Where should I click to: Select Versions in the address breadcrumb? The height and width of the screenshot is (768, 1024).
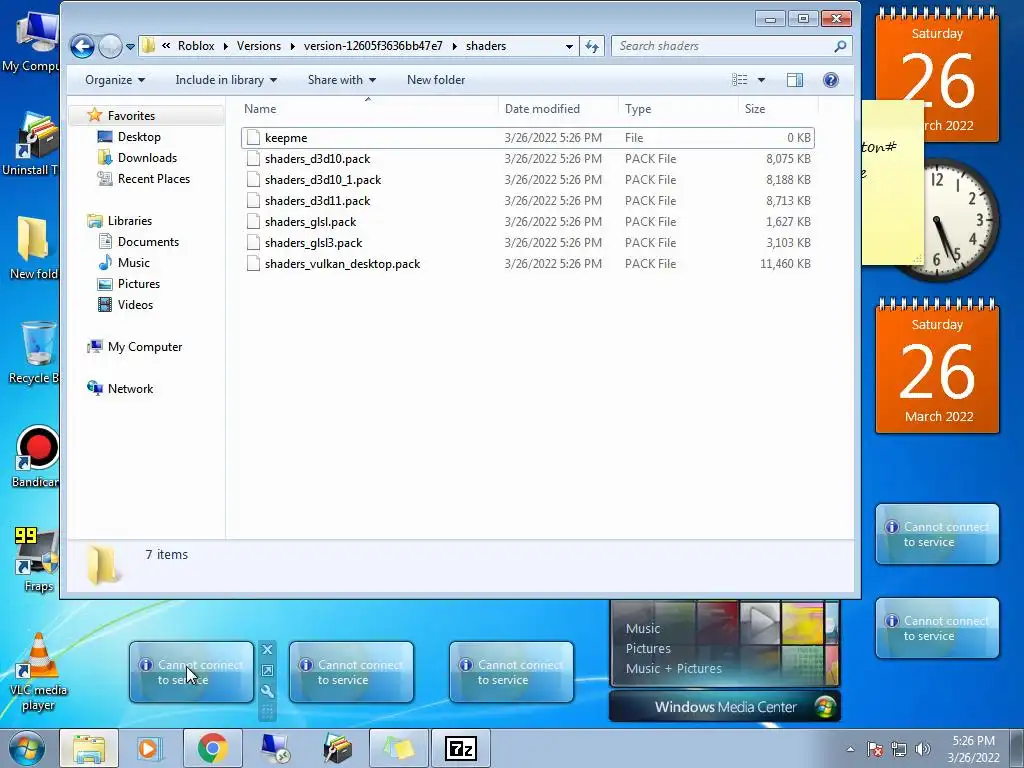click(x=259, y=46)
